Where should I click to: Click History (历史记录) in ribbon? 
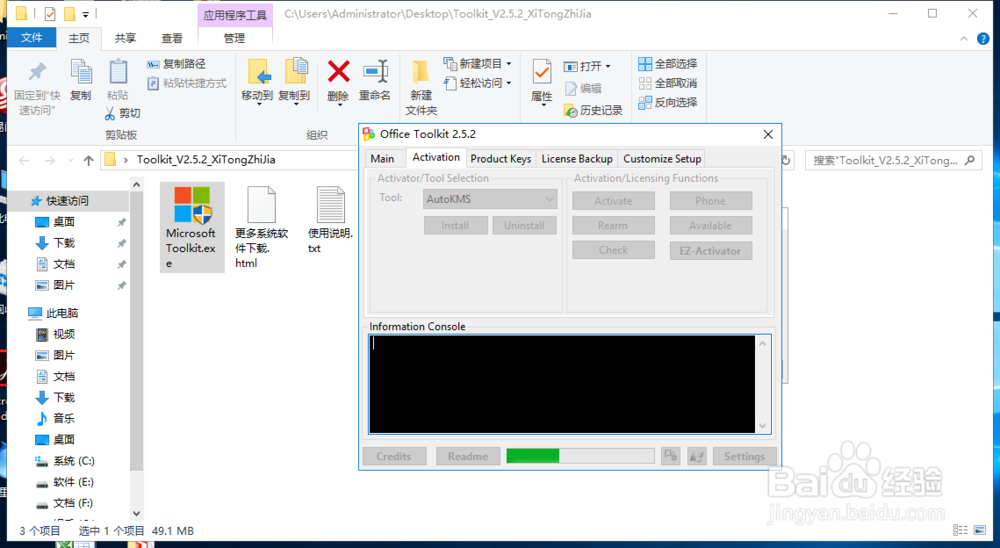(x=593, y=110)
